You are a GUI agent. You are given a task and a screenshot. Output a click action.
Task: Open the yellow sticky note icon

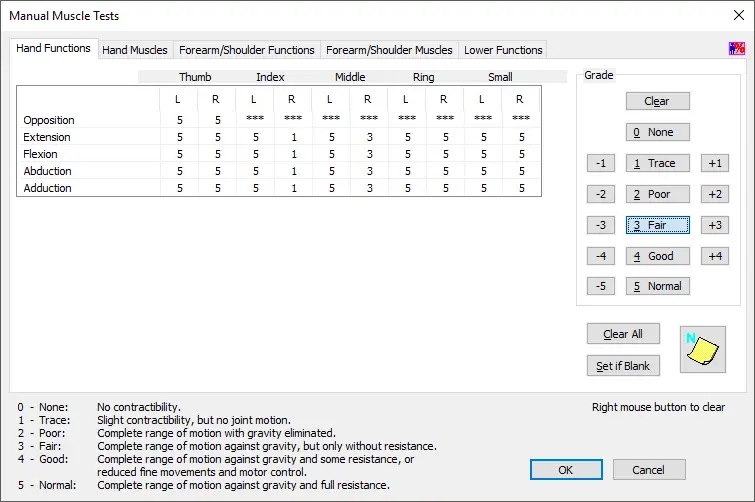[703, 349]
